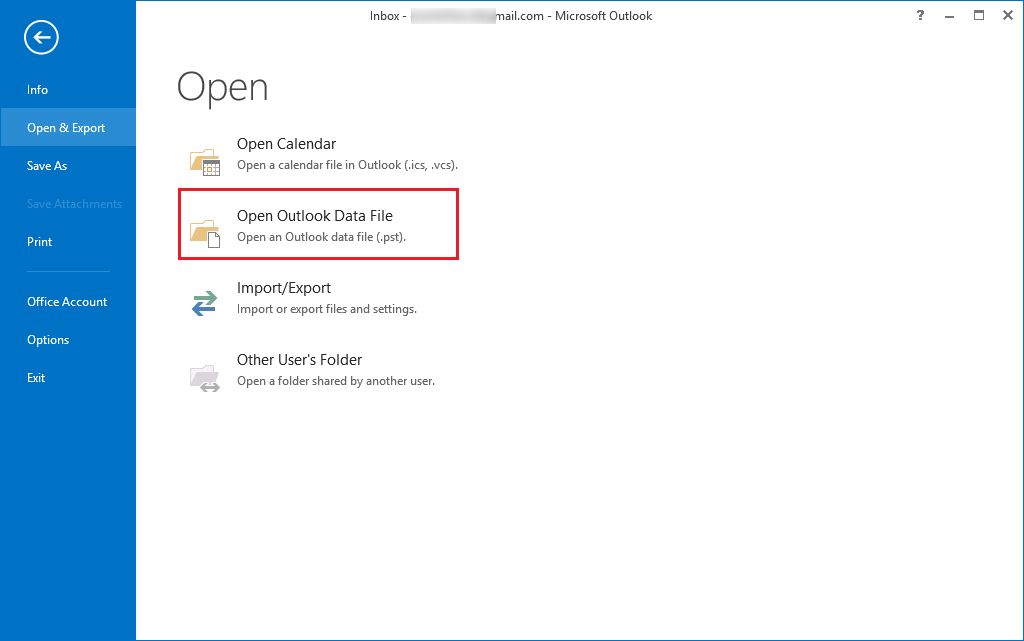Select the Open & Export tab
Viewport: 1024px width, 641px height.
[x=66, y=128]
